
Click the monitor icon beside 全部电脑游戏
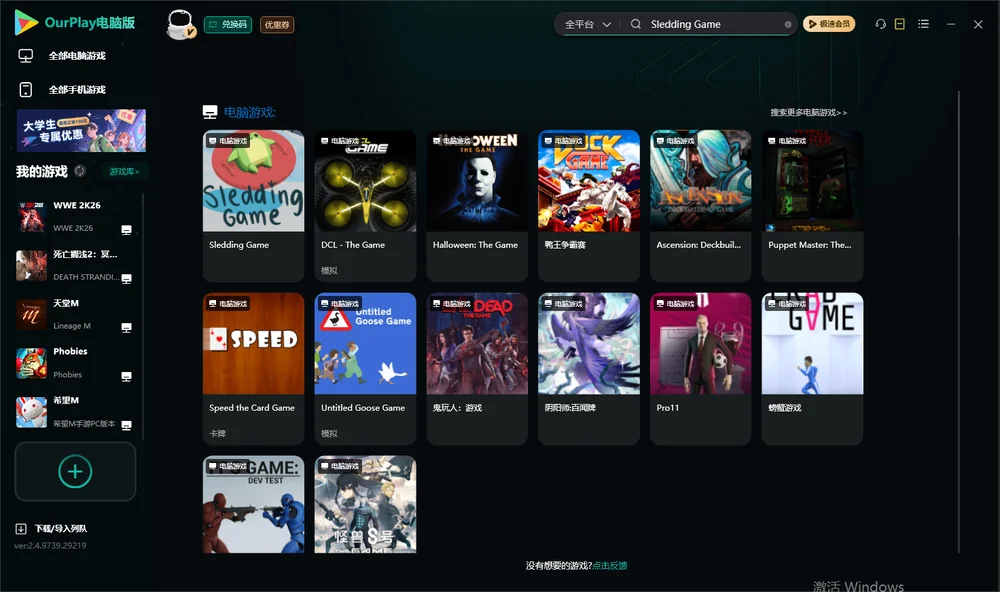(x=26, y=56)
